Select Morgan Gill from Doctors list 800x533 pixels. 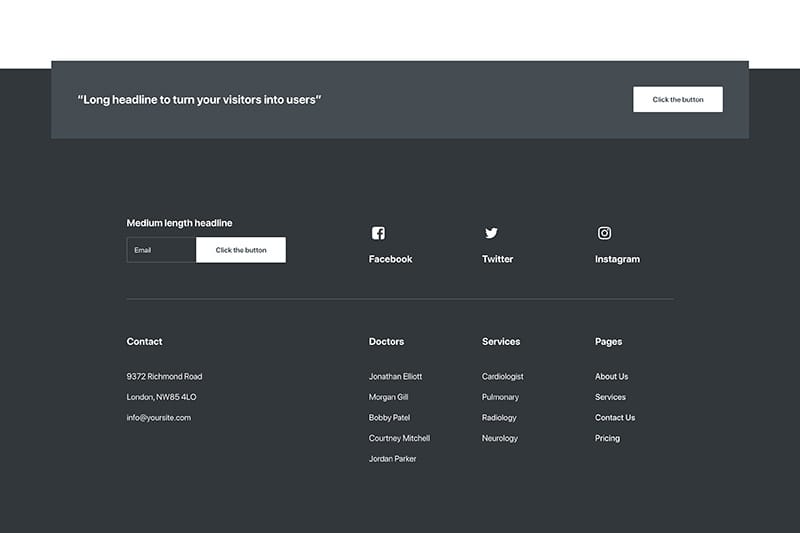pos(388,397)
